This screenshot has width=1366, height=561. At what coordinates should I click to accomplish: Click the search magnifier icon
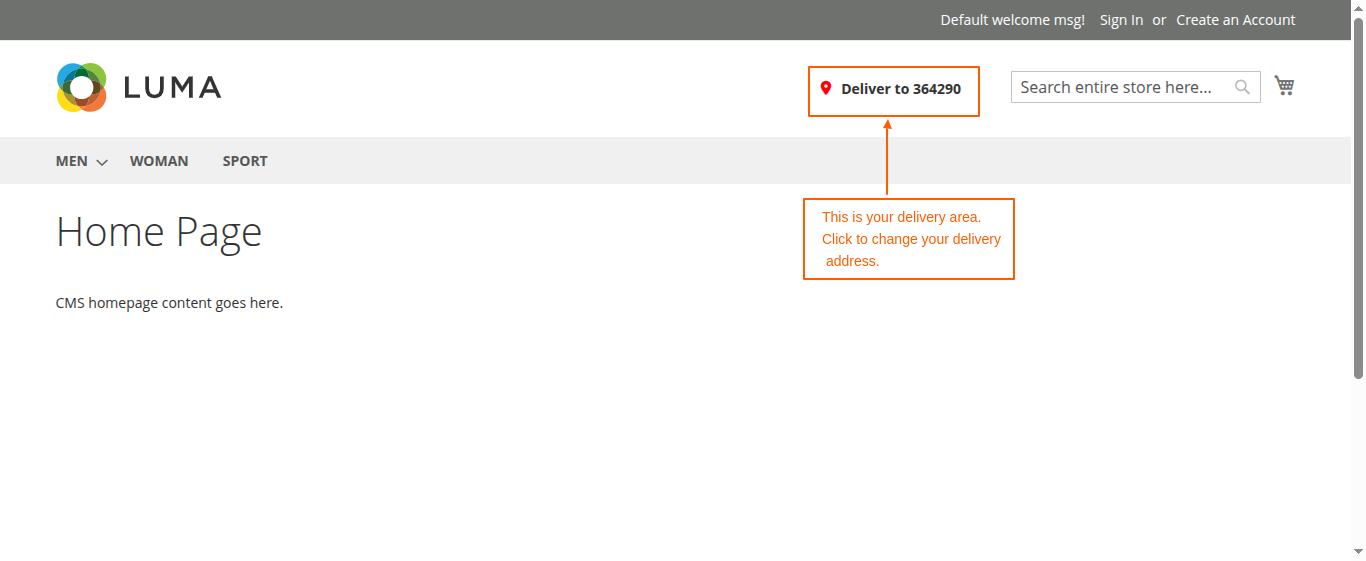pos(1242,87)
